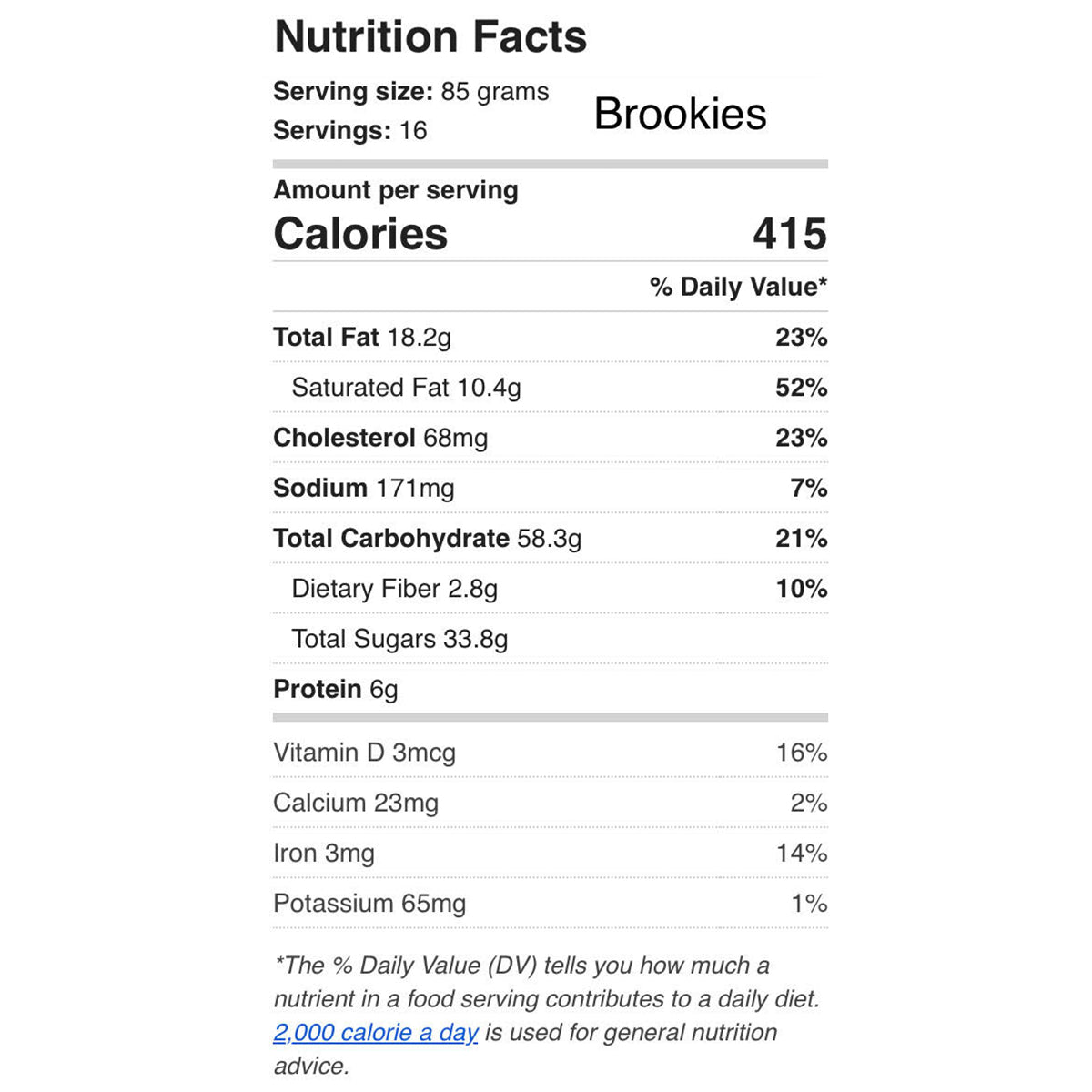Click the Nutrition Facts heading
This screenshot has width=1092, height=1092.
tap(430, 37)
